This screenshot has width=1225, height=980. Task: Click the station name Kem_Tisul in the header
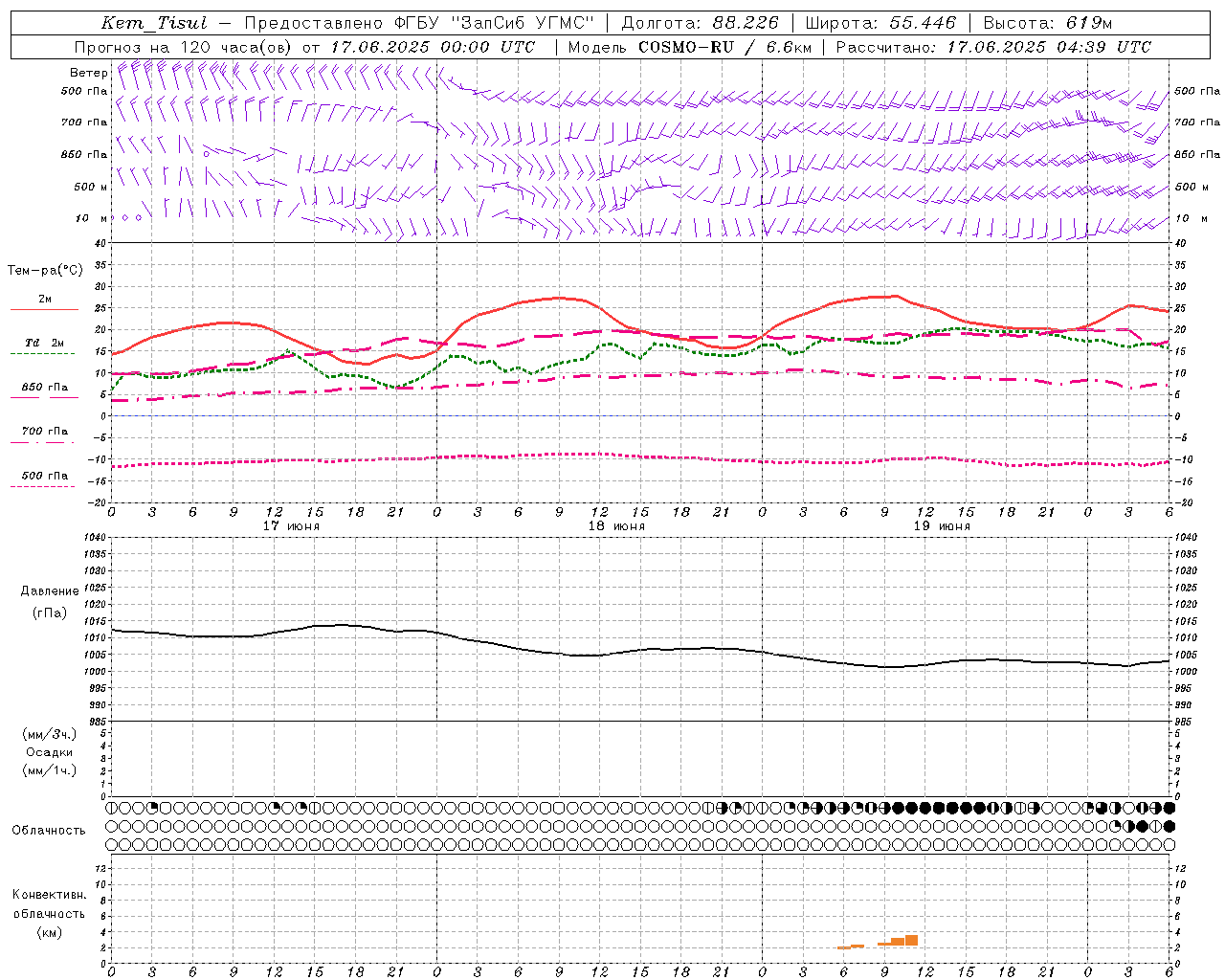pos(154,24)
